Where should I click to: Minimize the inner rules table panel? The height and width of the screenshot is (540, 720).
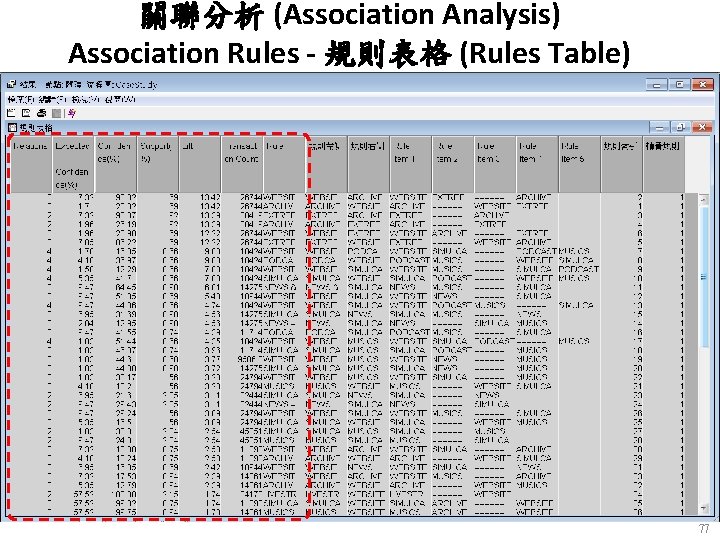659,127
